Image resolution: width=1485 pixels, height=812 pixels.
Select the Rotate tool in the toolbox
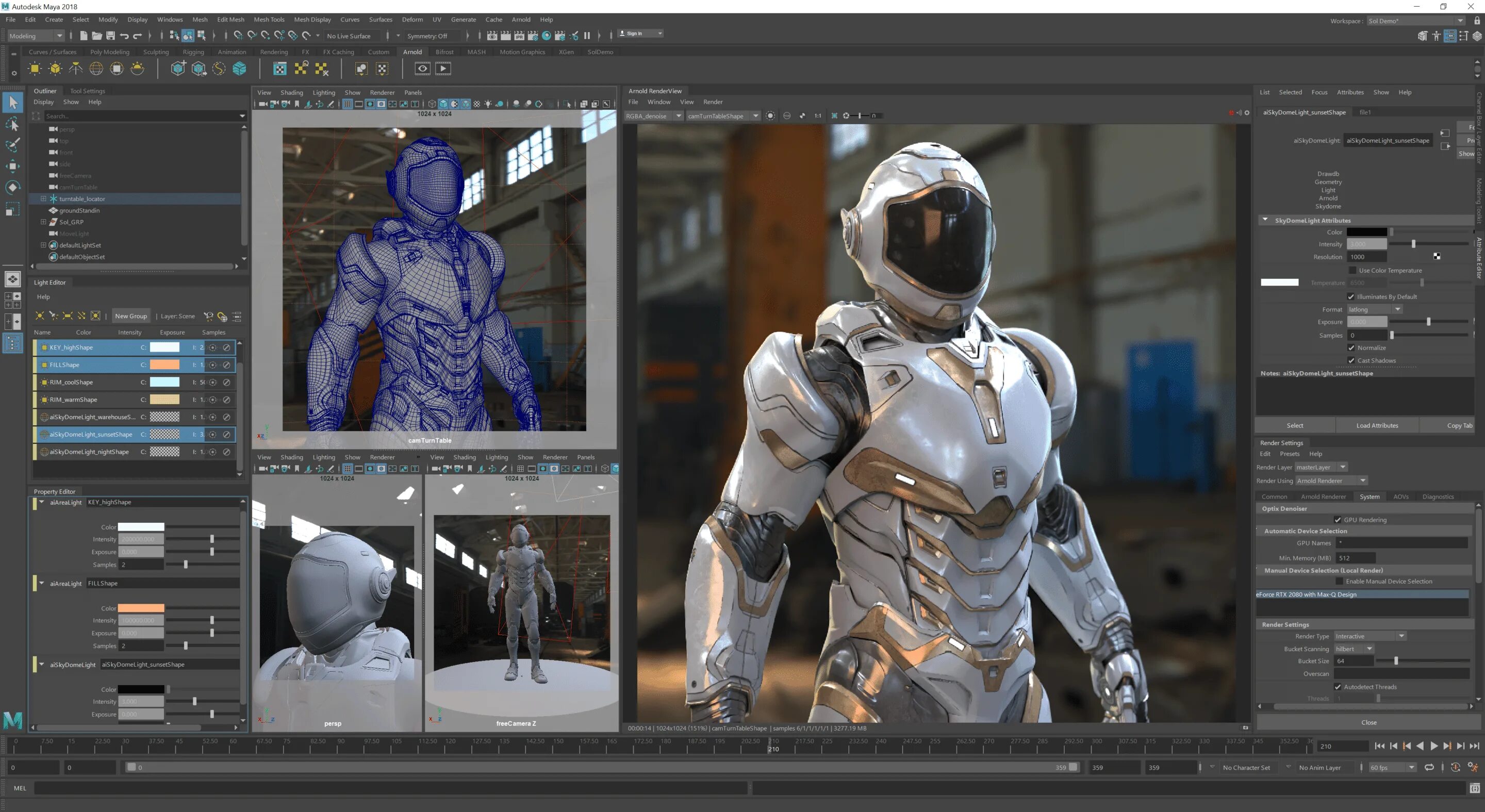click(x=13, y=187)
